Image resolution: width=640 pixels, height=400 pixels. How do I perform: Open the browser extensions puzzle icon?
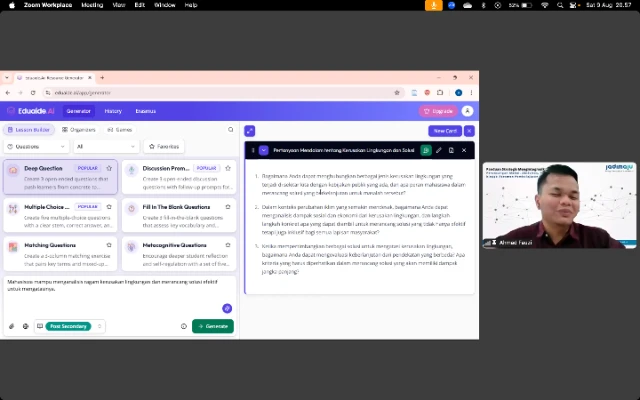click(x=440, y=93)
